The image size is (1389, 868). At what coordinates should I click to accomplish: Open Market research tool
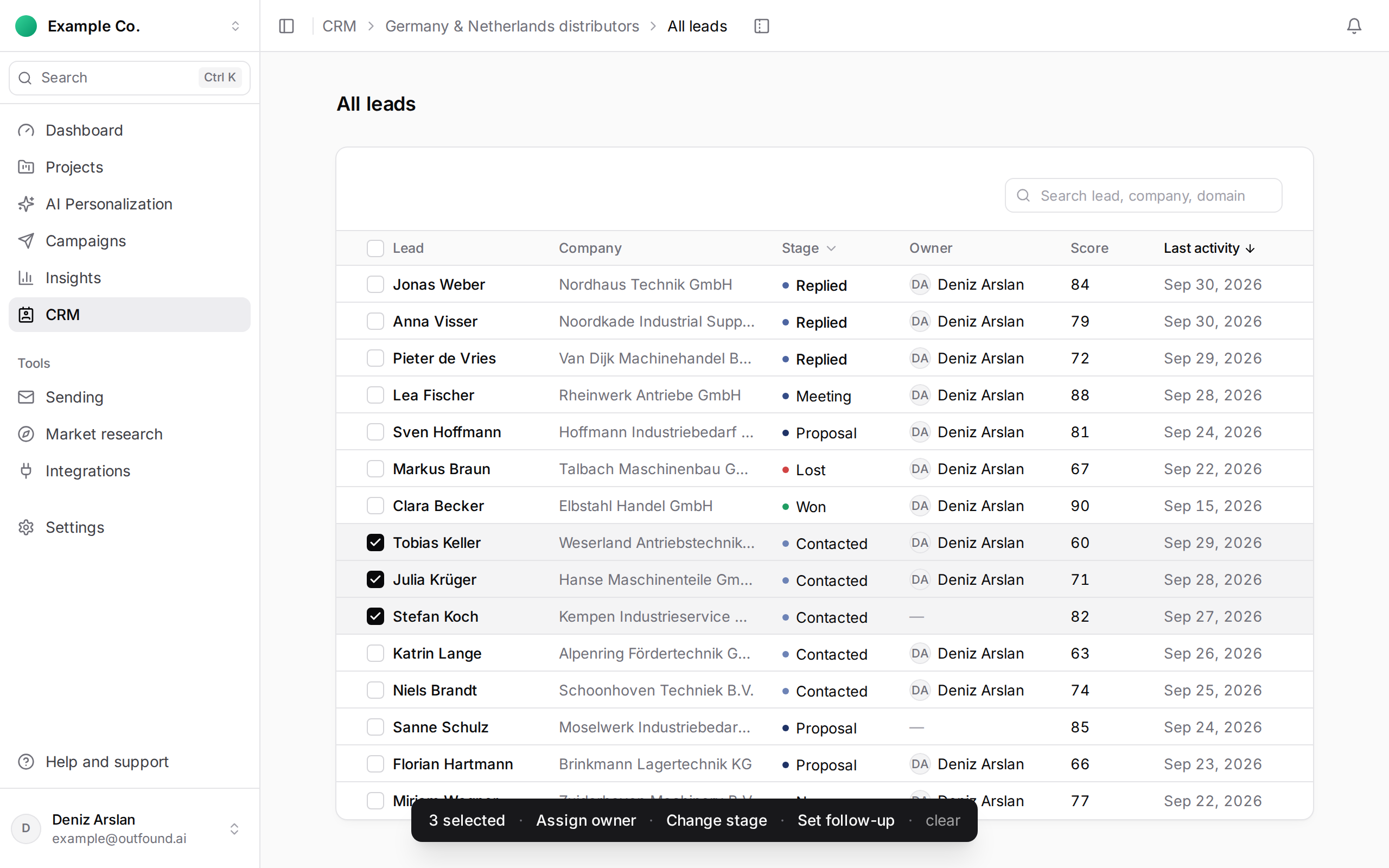coord(130,434)
